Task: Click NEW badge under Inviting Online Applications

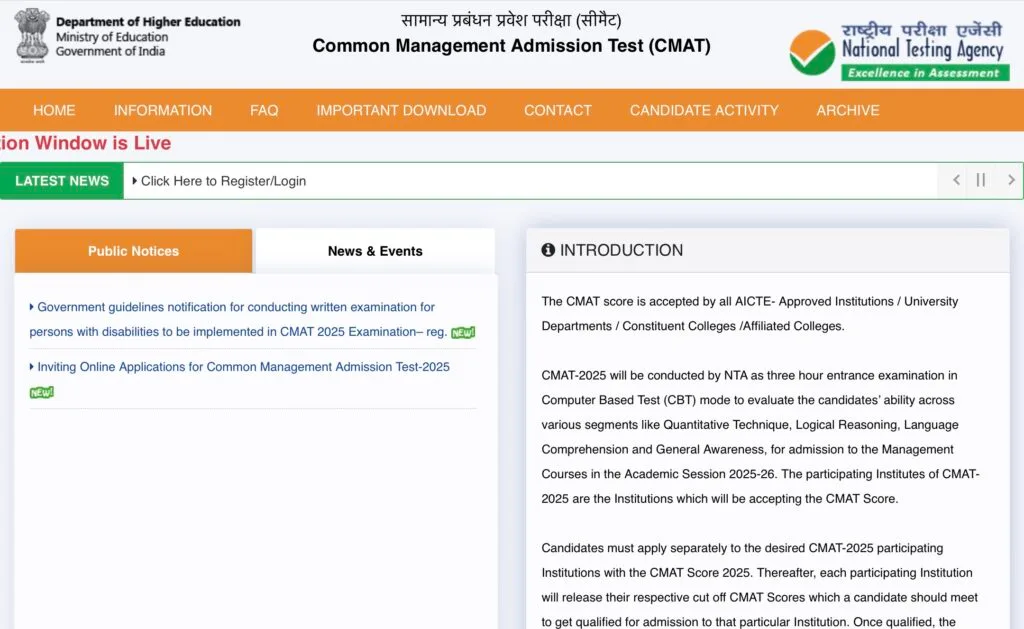Action: tap(42, 393)
